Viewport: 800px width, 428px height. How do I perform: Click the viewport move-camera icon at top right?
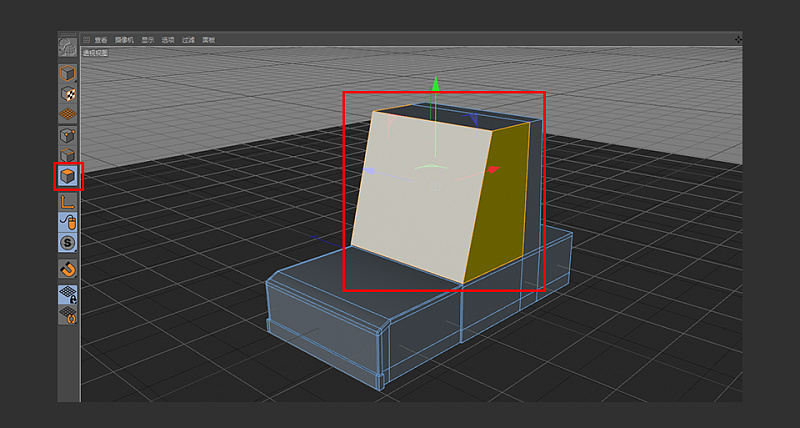pyautogui.click(x=738, y=40)
